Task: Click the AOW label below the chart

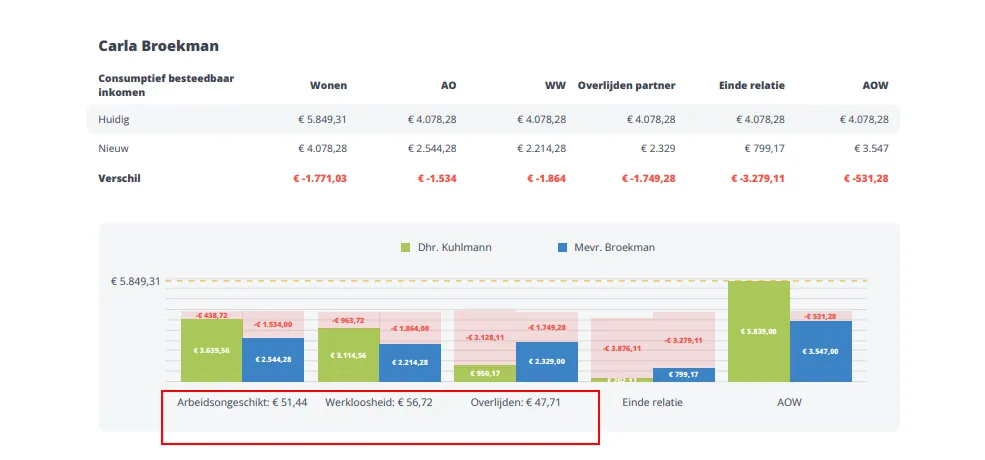Action: (x=790, y=402)
